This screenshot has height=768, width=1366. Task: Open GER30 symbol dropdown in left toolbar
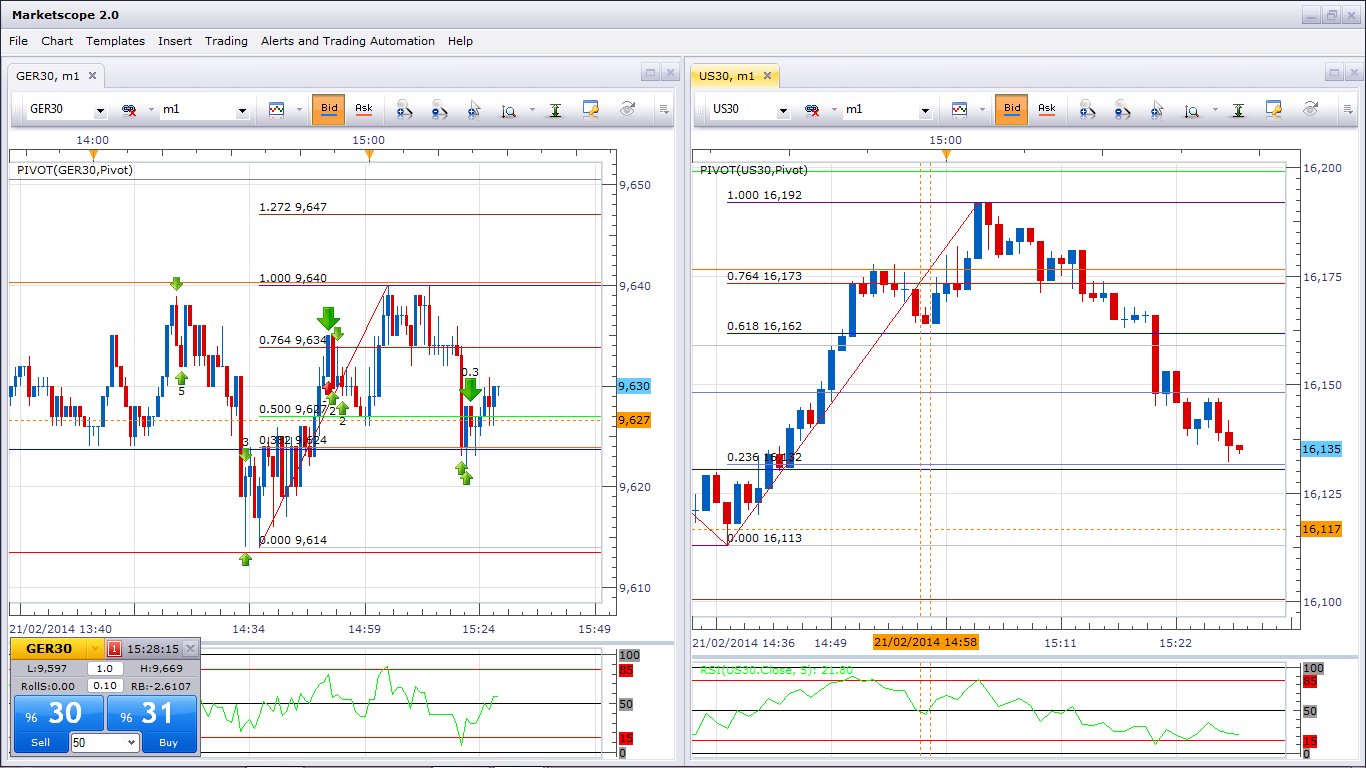coord(99,110)
